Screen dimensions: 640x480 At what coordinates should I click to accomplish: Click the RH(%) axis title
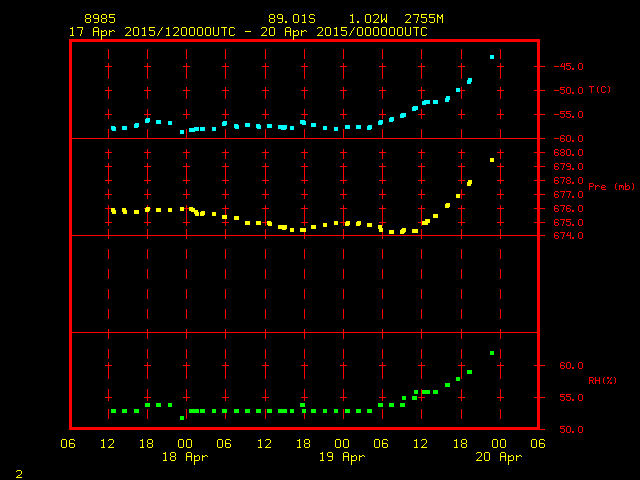point(602,380)
